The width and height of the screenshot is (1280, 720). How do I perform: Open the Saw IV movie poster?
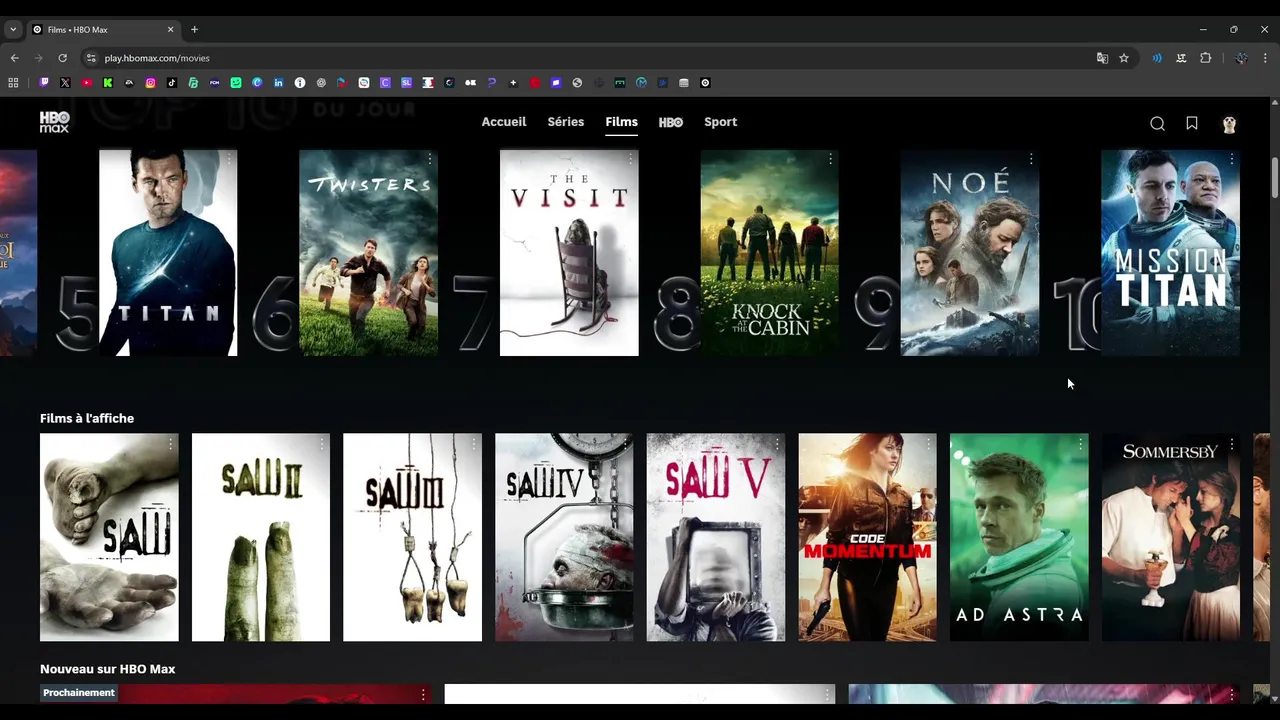pyautogui.click(x=564, y=537)
